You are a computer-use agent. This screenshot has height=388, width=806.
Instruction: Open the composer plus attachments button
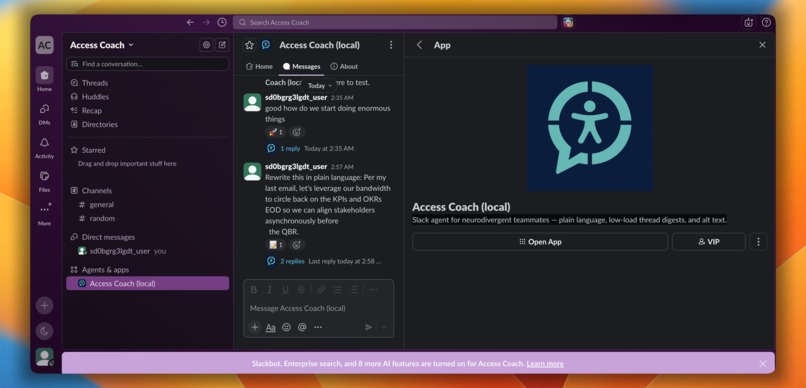[254, 327]
